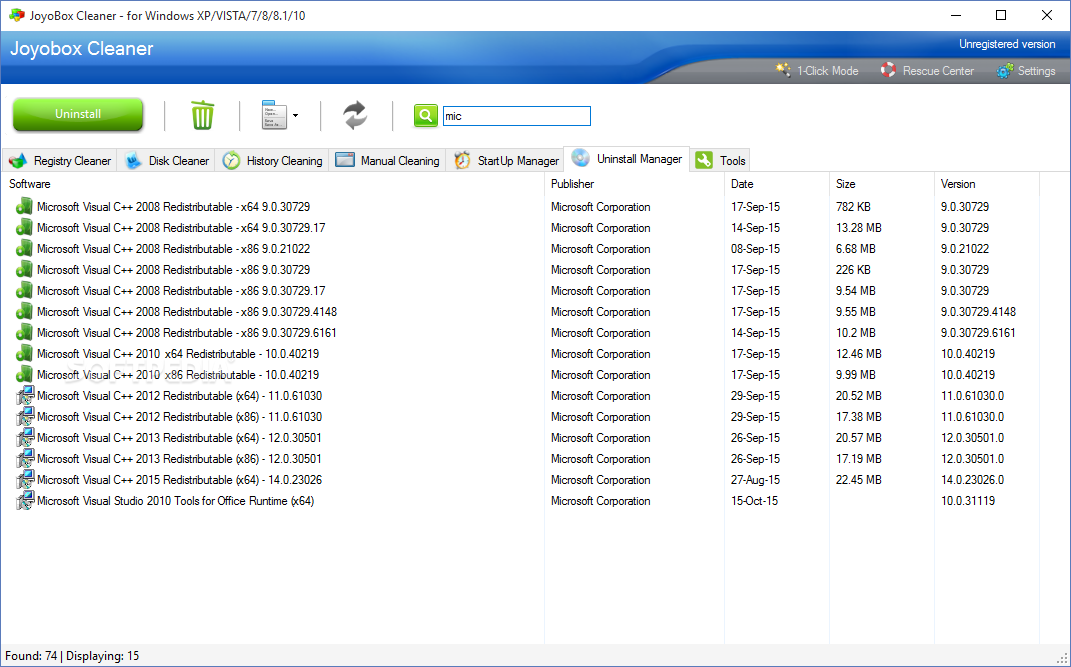
Task: Switch to the History Cleaning tab
Action: [272, 160]
